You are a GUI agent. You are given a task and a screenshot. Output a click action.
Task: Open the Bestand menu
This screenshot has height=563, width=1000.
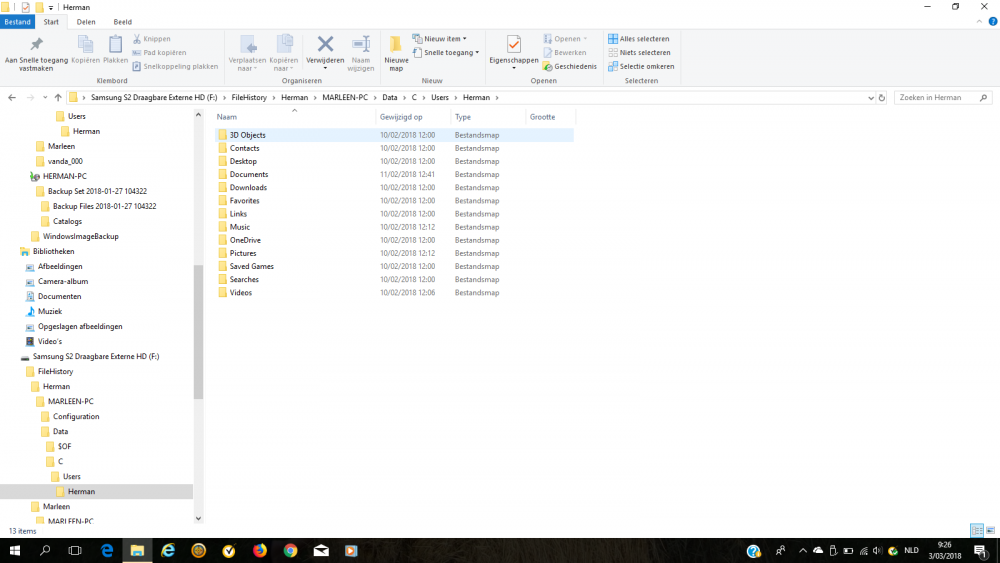pyautogui.click(x=18, y=21)
